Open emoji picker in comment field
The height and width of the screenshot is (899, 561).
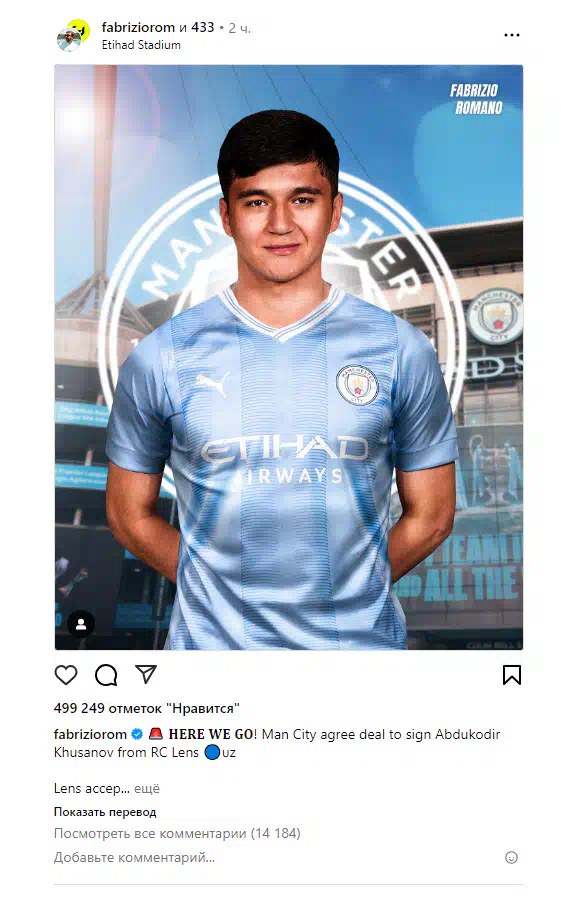click(511, 857)
